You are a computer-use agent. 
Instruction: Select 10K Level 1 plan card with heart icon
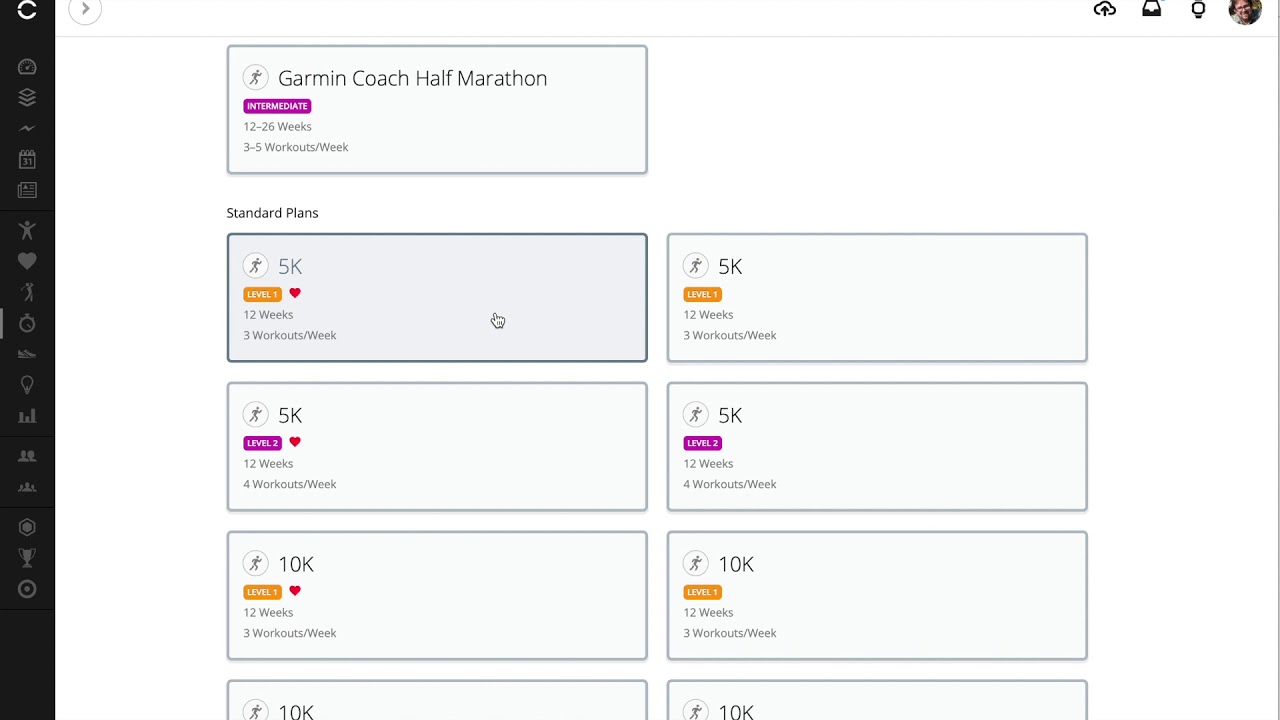pos(437,596)
